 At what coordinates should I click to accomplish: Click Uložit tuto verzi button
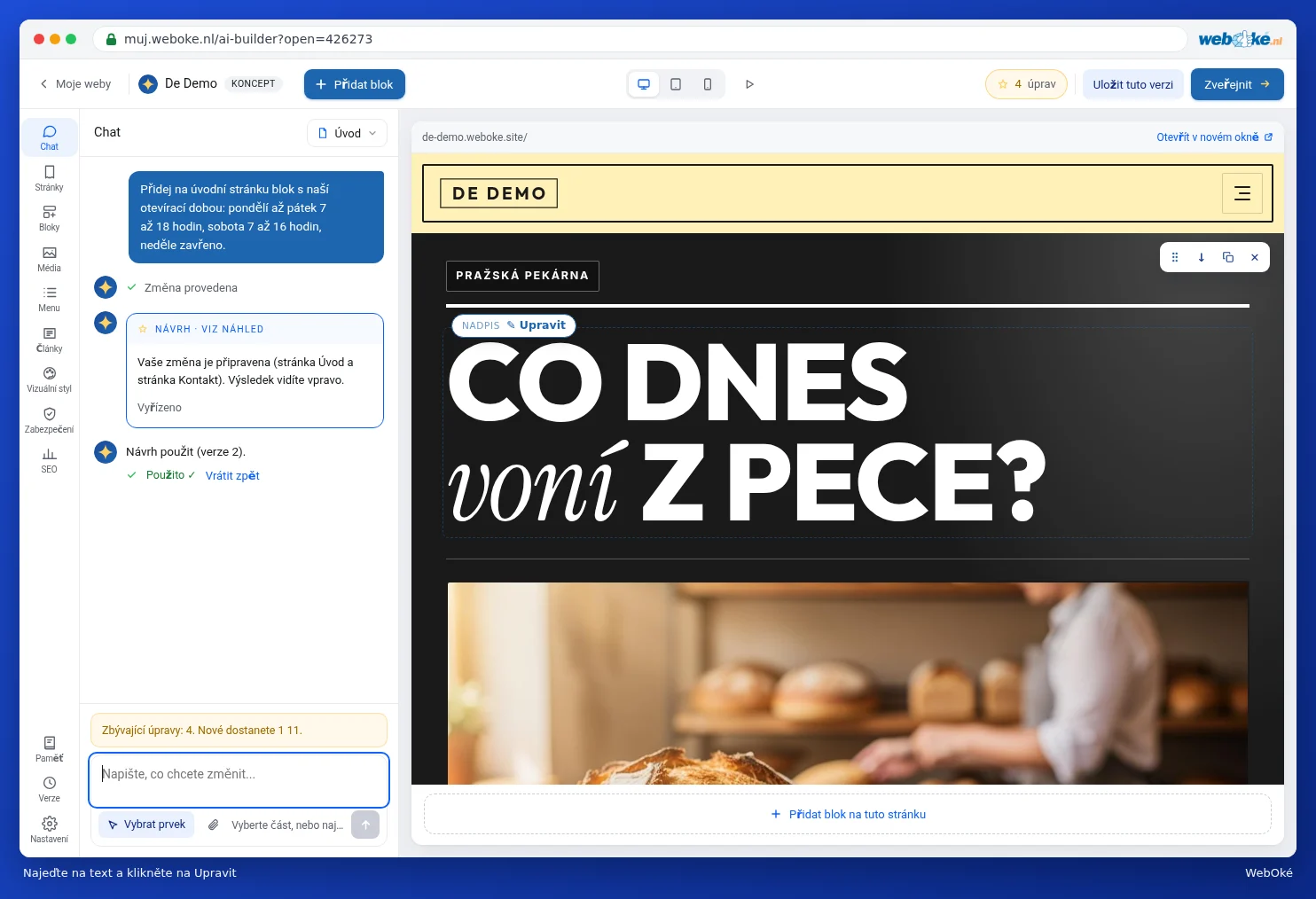1133,84
